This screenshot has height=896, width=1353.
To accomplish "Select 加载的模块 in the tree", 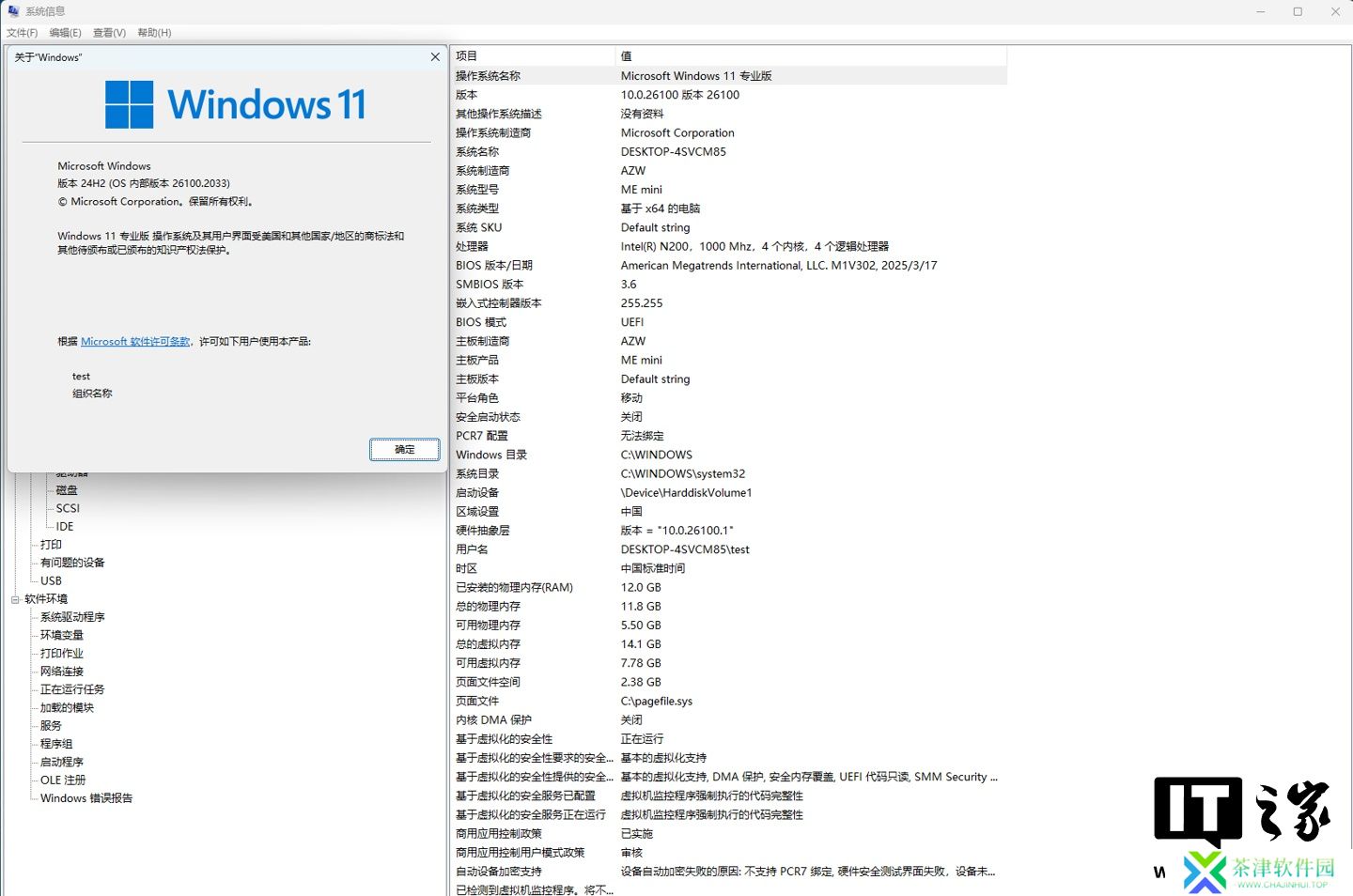I will tap(67, 708).
